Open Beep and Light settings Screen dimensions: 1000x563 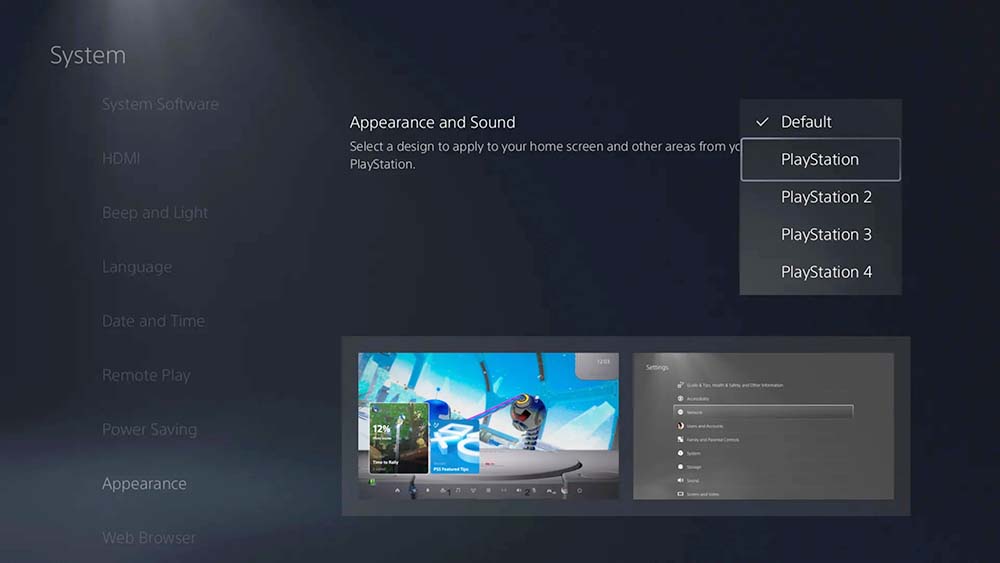coord(155,212)
